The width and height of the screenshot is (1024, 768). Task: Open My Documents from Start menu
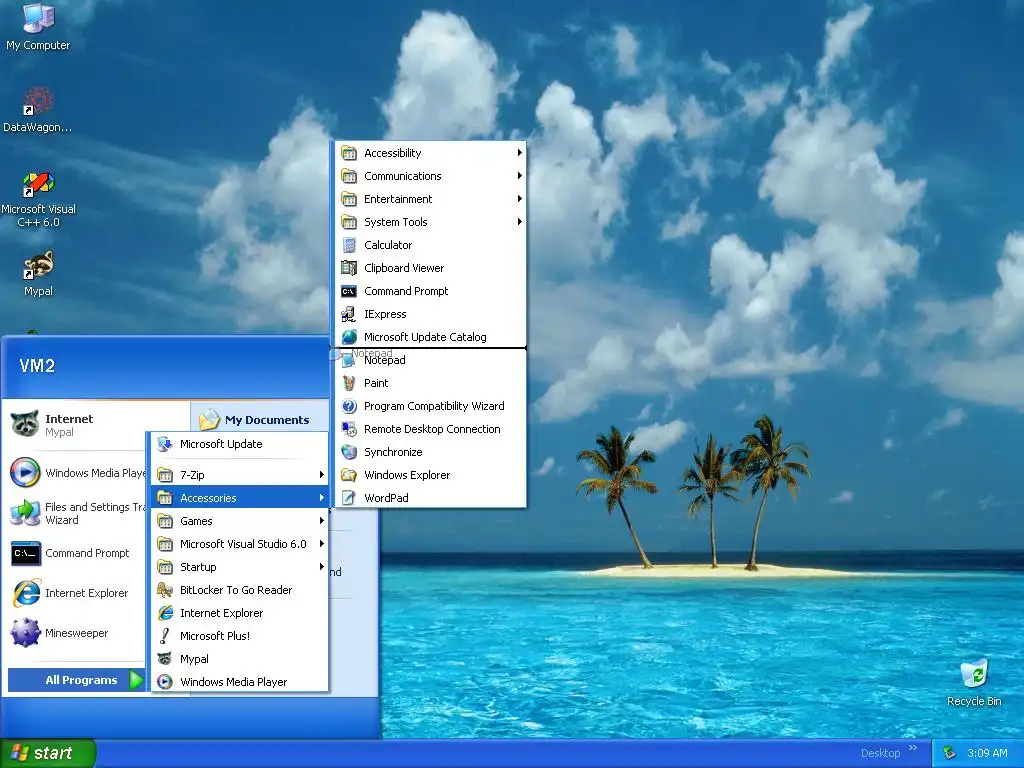(259, 419)
